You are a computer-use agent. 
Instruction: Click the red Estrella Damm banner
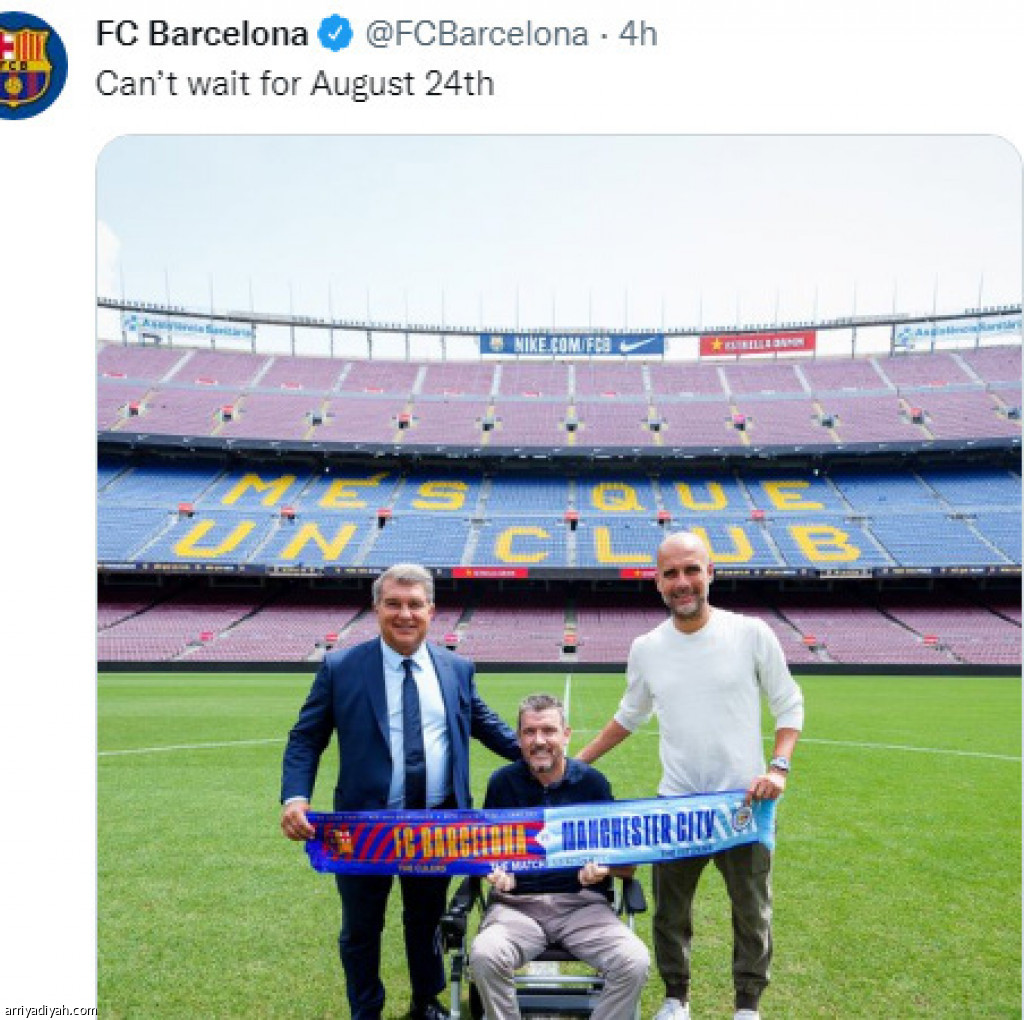(x=757, y=343)
